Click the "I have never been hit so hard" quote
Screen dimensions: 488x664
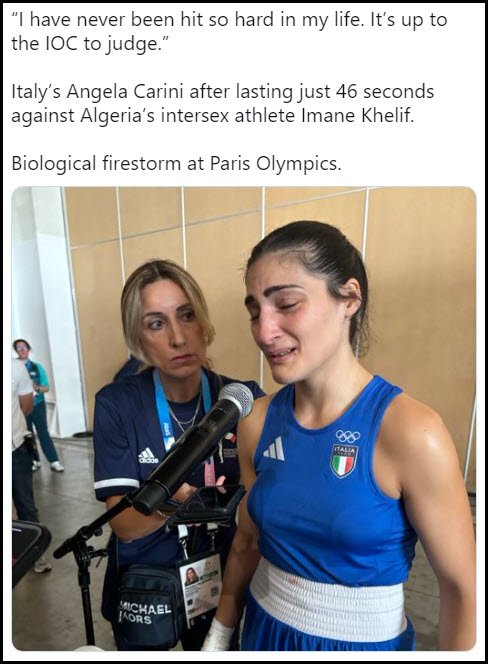tap(229, 31)
